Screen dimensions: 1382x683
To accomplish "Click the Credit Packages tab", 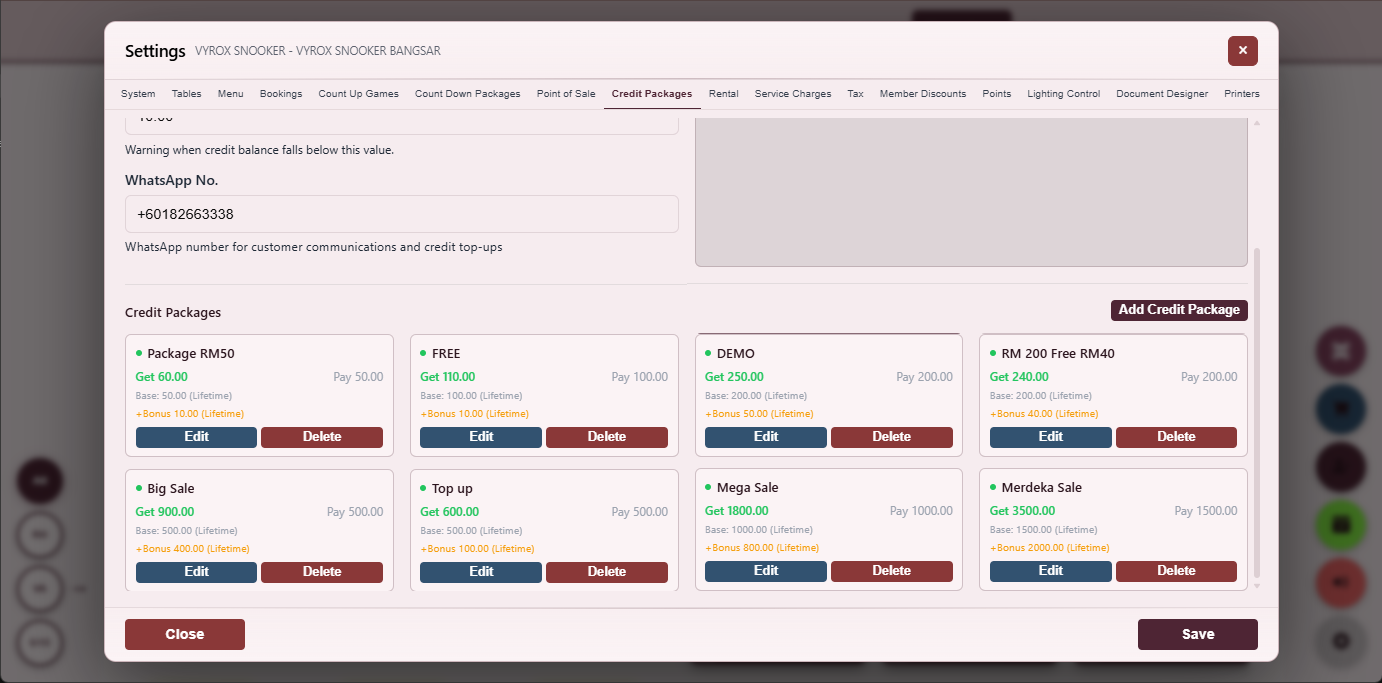I will point(652,94).
